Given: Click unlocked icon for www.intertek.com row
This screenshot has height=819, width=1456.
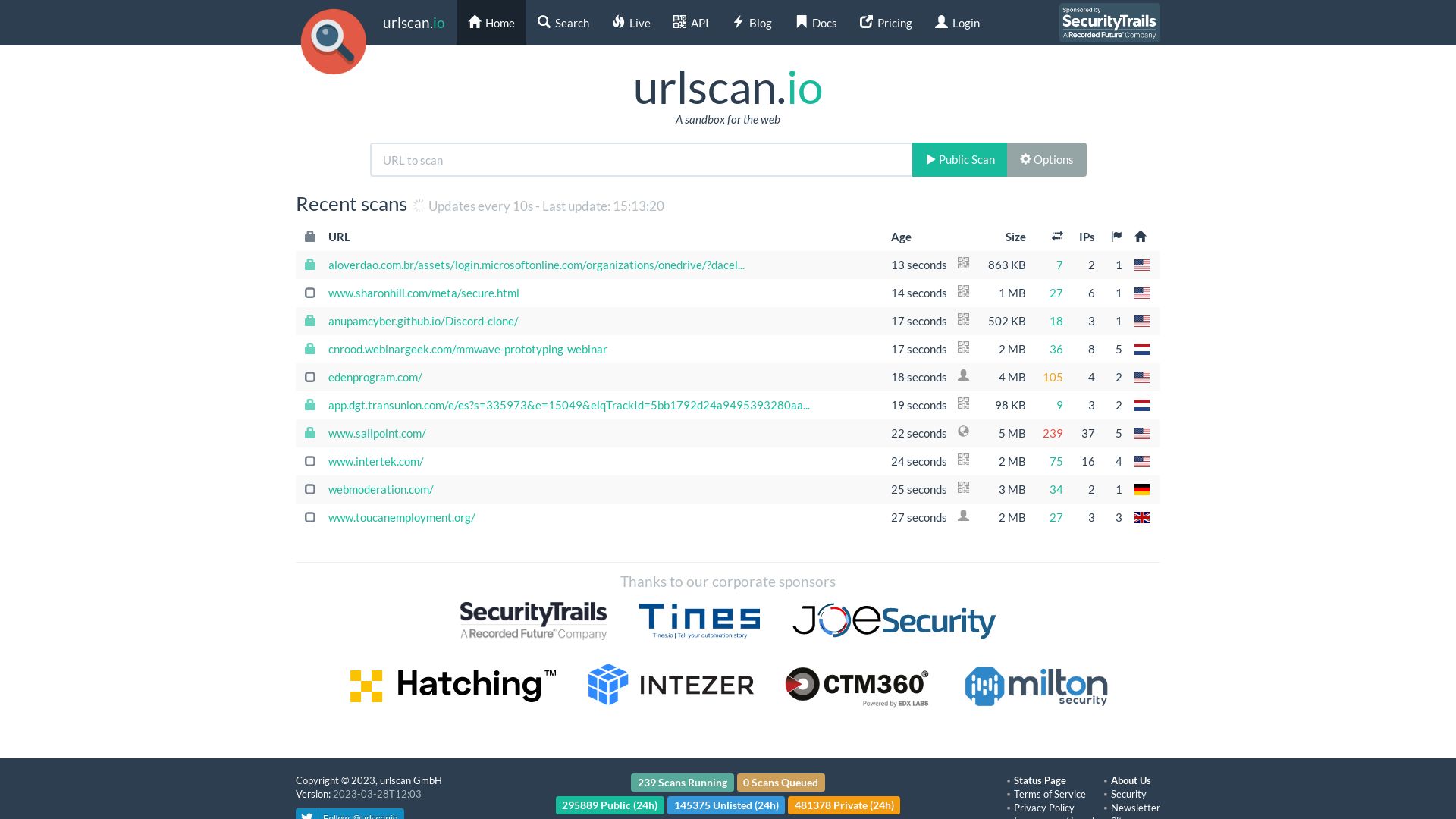Looking at the screenshot, I should click(310, 461).
